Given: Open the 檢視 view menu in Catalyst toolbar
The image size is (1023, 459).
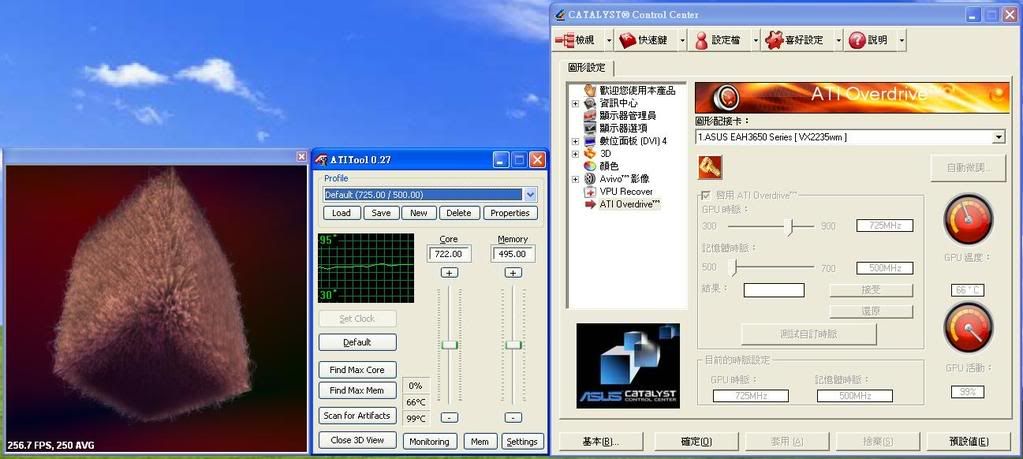Looking at the screenshot, I should (x=577, y=40).
